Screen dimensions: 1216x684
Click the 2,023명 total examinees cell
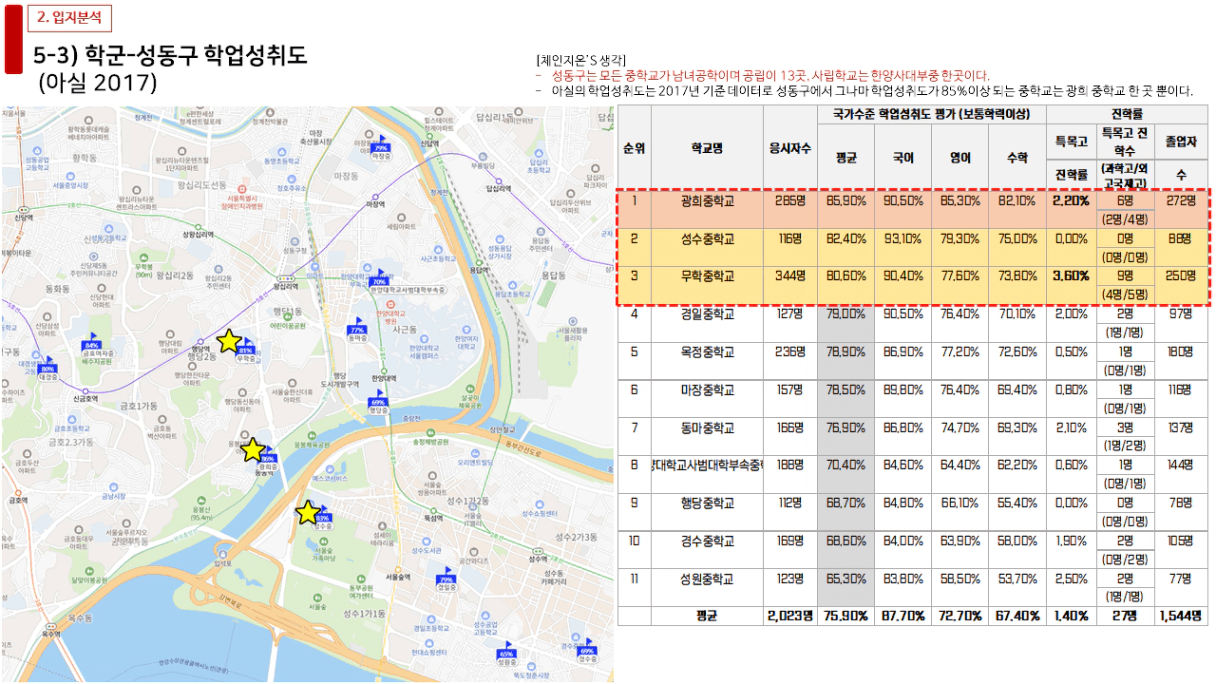coord(789,615)
